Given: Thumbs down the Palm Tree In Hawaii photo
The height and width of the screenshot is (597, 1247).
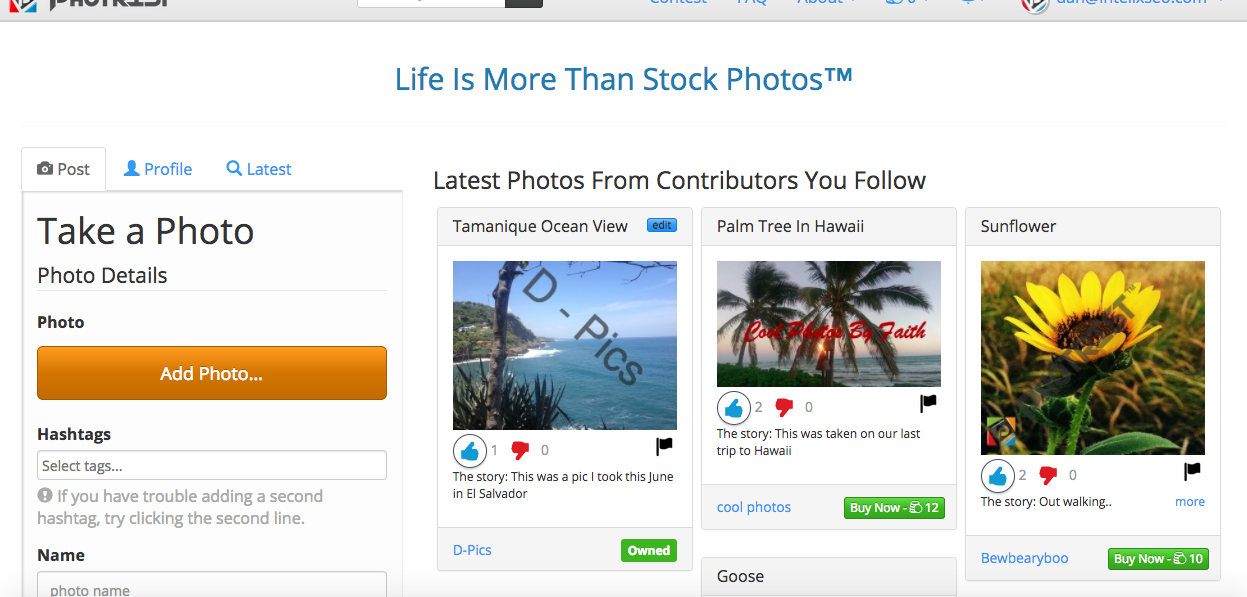Looking at the screenshot, I should point(784,407).
